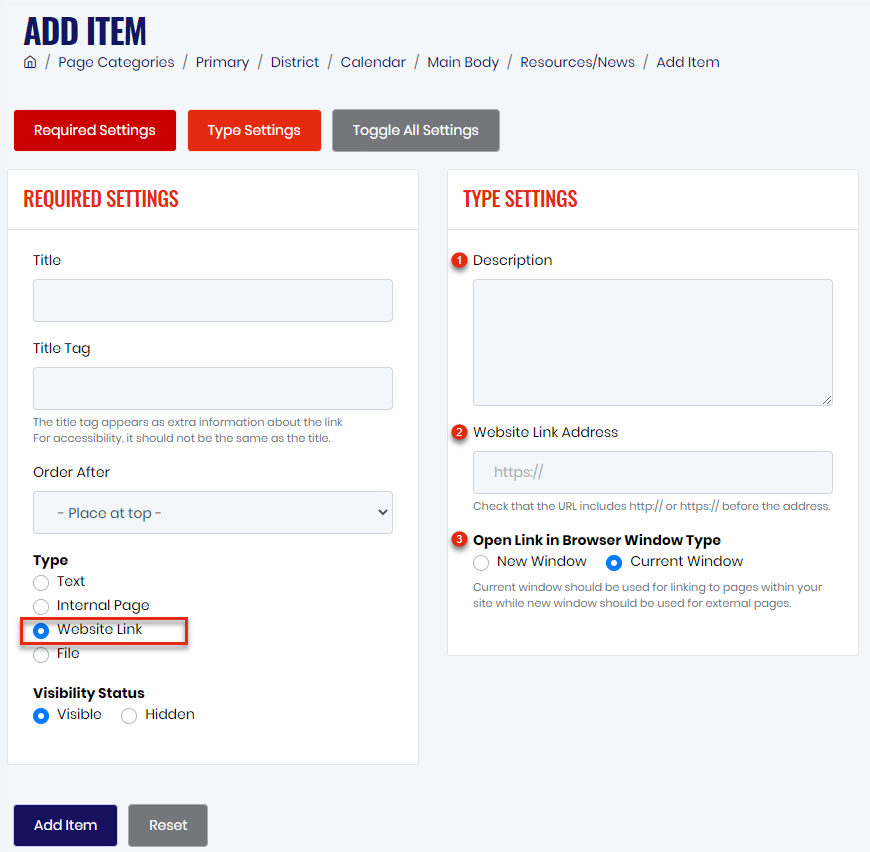Focus the Title Tag input field
The height and width of the screenshot is (852, 870).
point(213,388)
